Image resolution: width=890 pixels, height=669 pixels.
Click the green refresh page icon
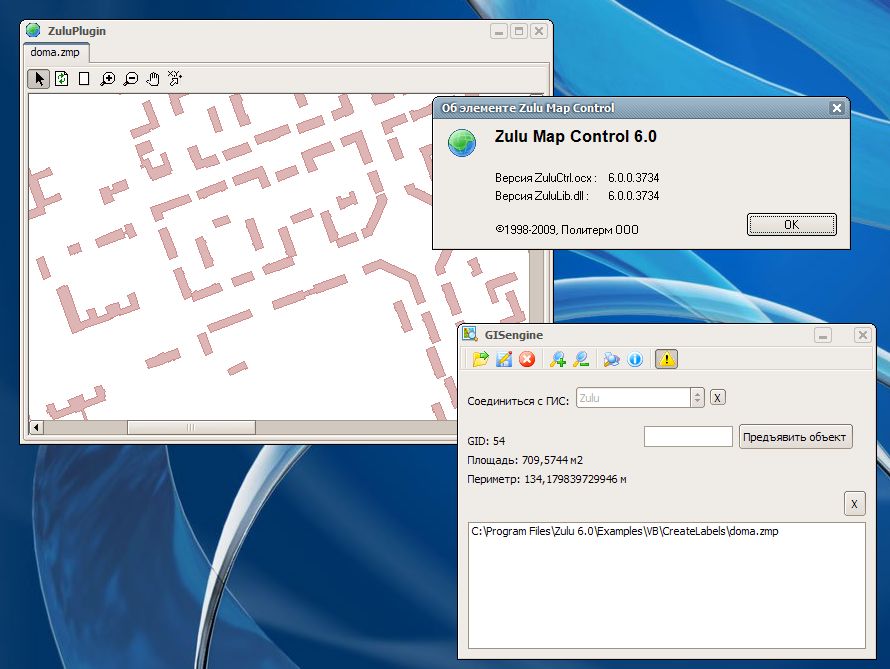(62, 79)
